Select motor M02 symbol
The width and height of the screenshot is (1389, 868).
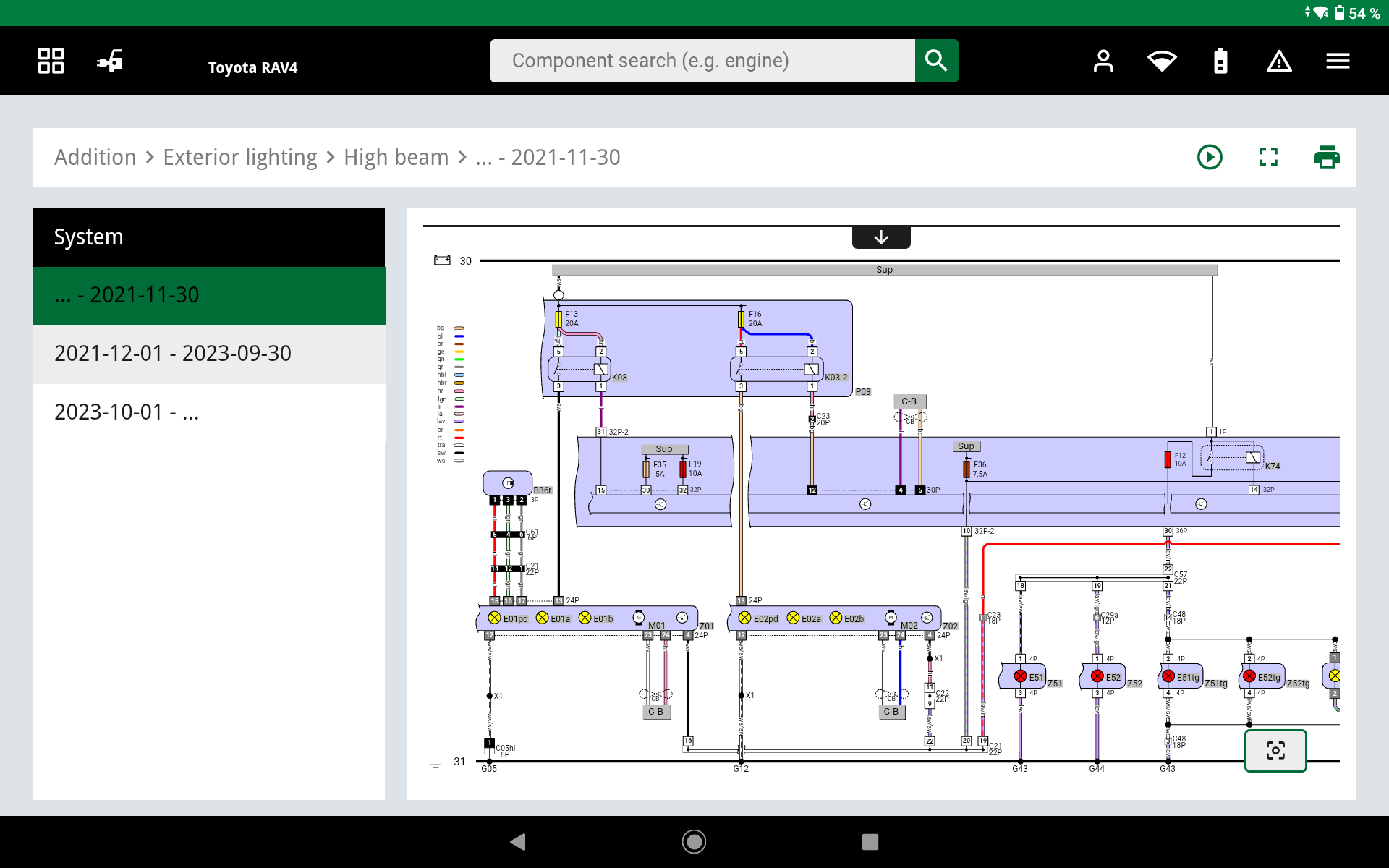tap(891, 617)
